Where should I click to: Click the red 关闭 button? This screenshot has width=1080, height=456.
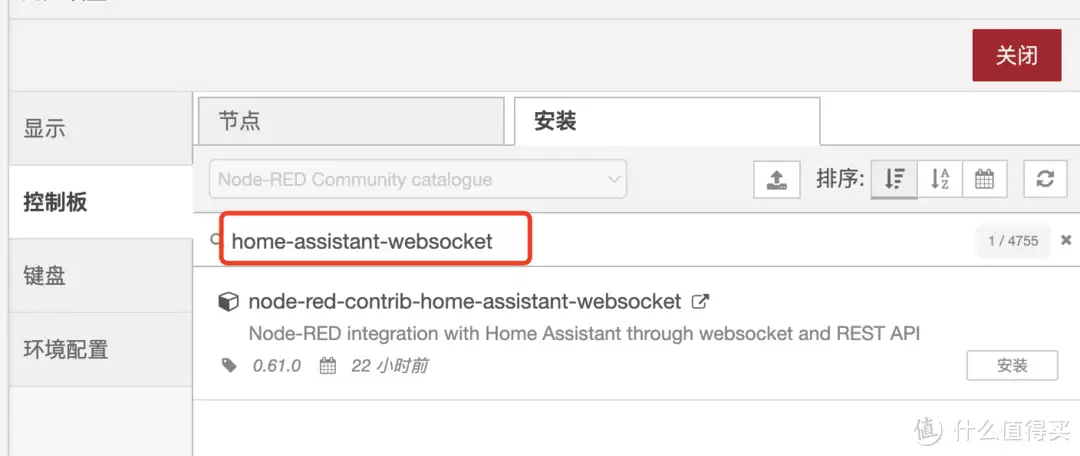(x=1017, y=55)
